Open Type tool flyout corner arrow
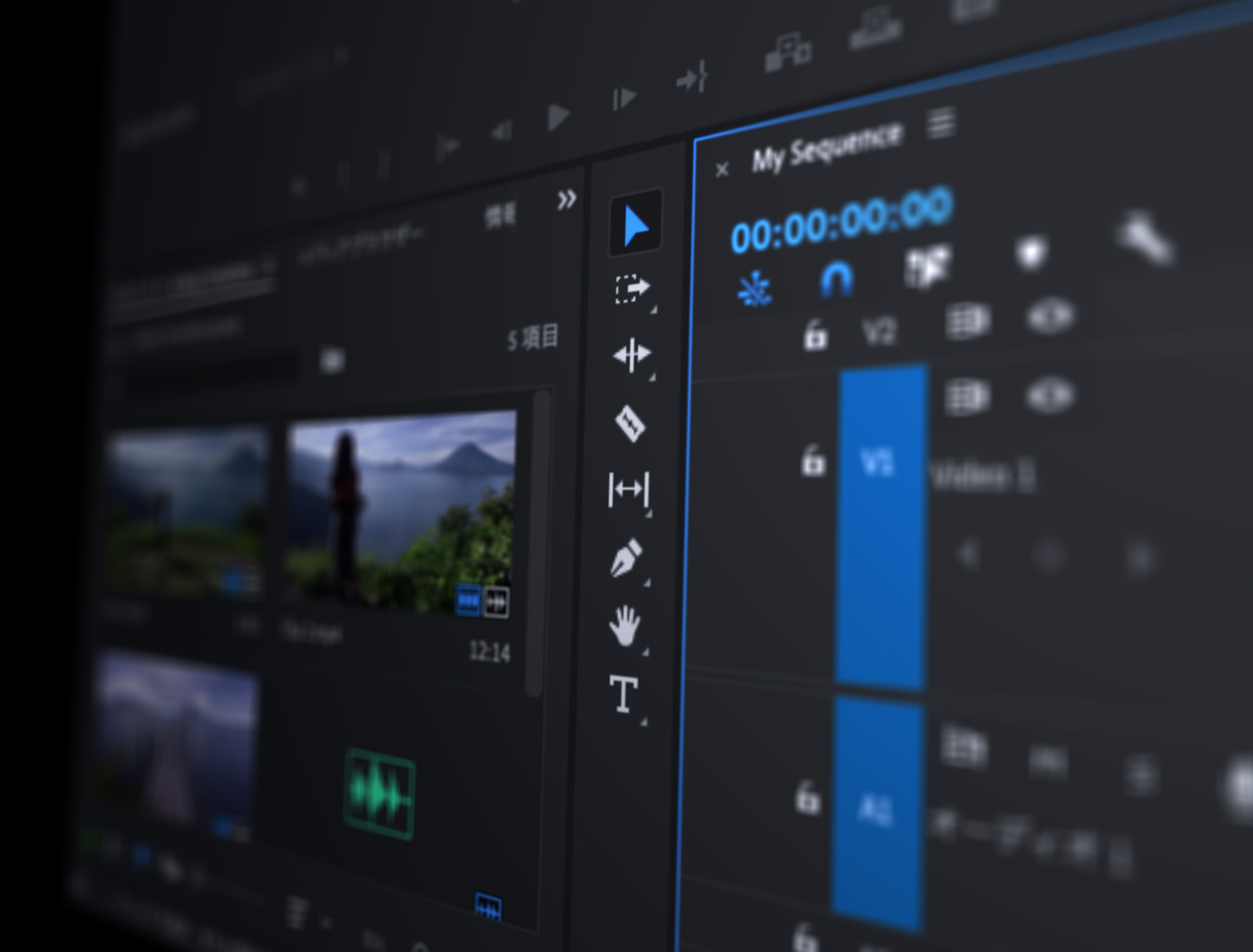The image size is (1253, 952). pos(643,723)
